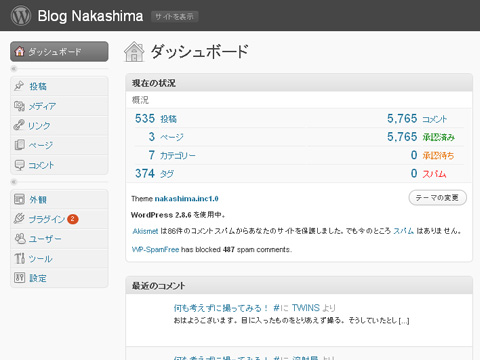Open the 535 posts count link

145,118
